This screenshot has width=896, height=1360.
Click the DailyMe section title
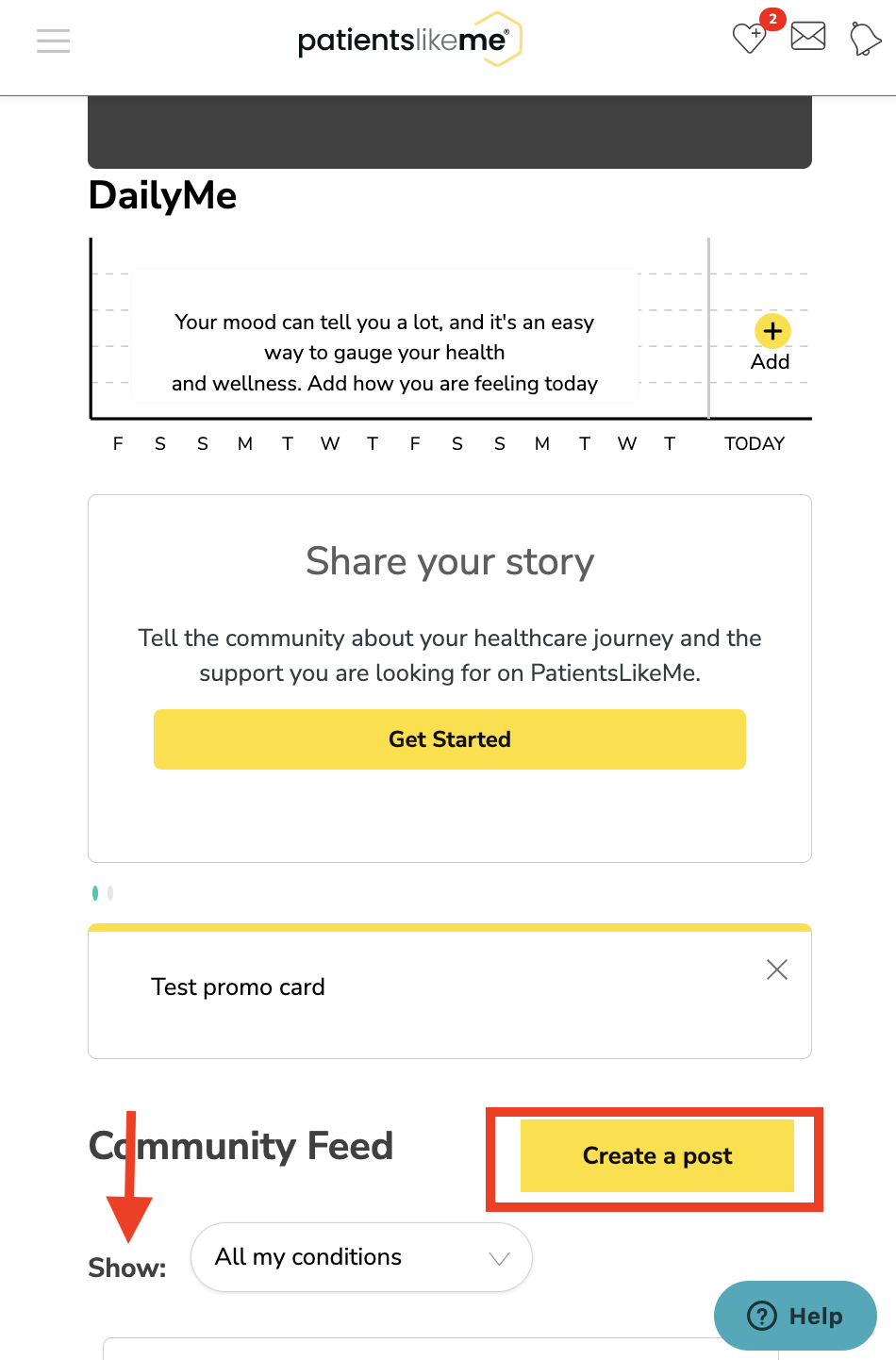[162, 195]
